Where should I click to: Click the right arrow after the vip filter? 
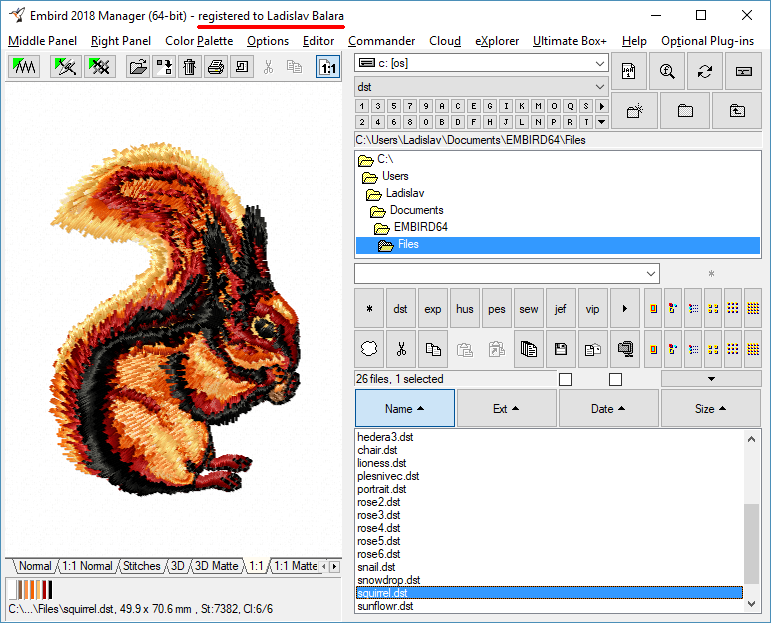point(624,308)
